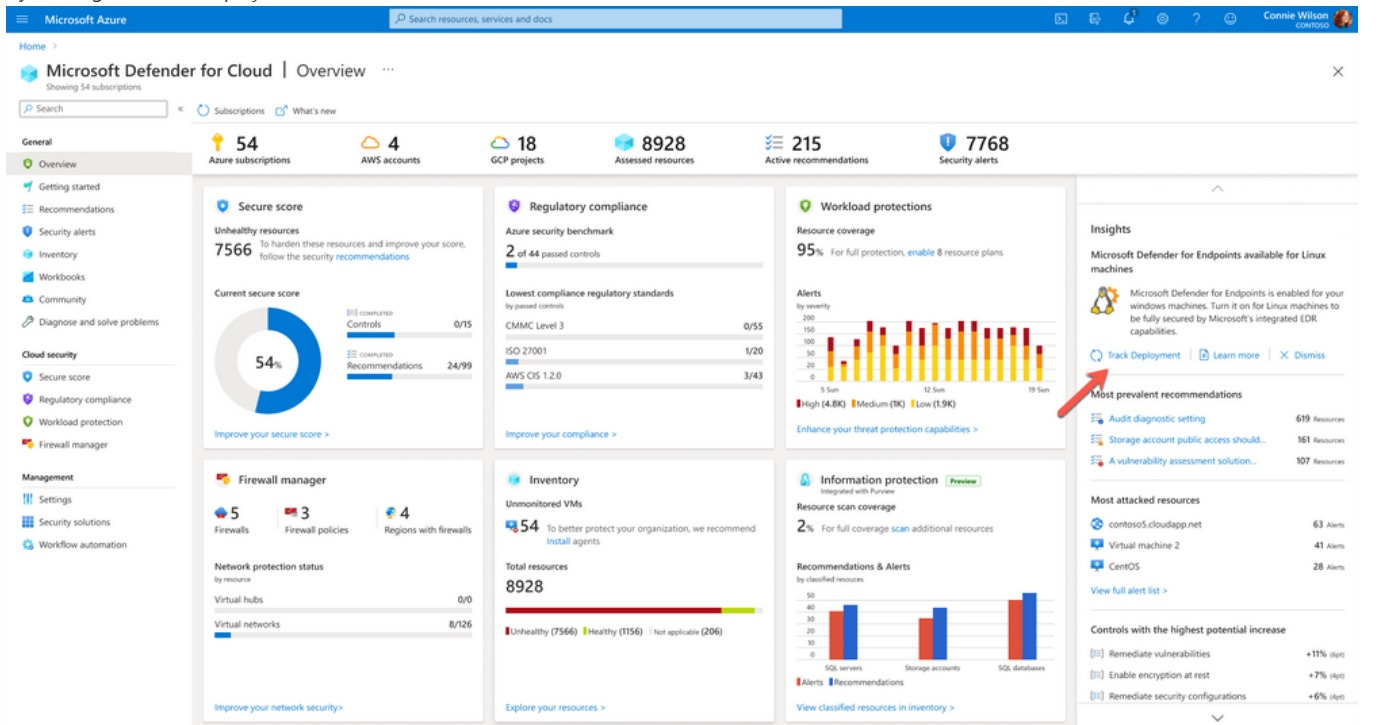Click View full alert list link

point(1129,590)
